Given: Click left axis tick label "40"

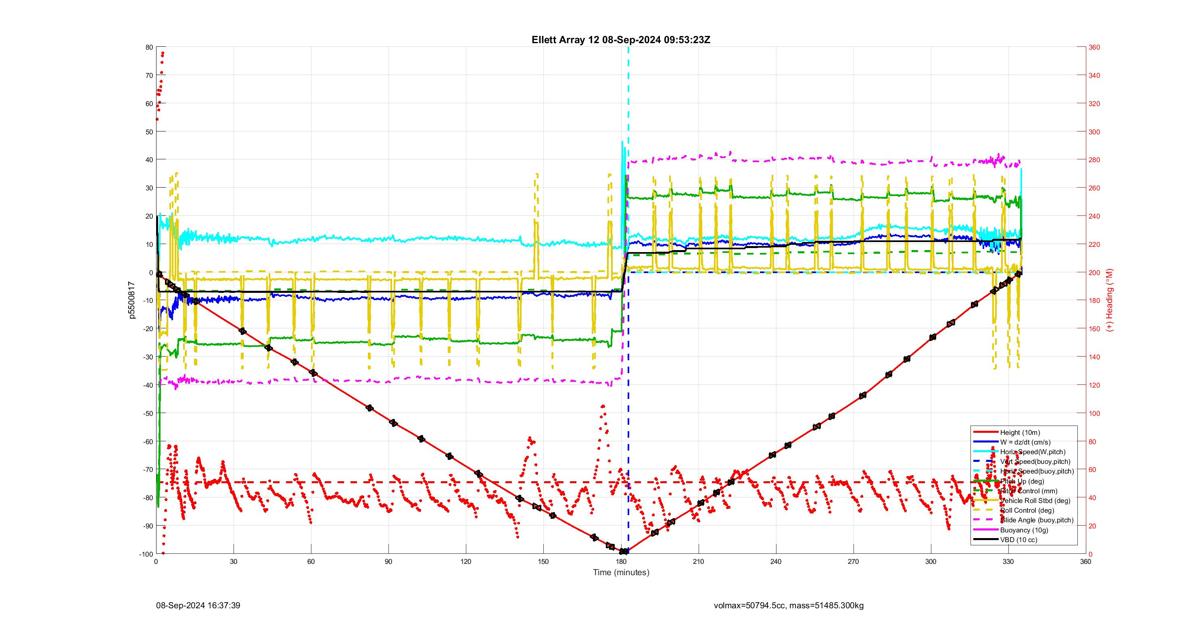Looking at the screenshot, I should pyautogui.click(x=148, y=160).
